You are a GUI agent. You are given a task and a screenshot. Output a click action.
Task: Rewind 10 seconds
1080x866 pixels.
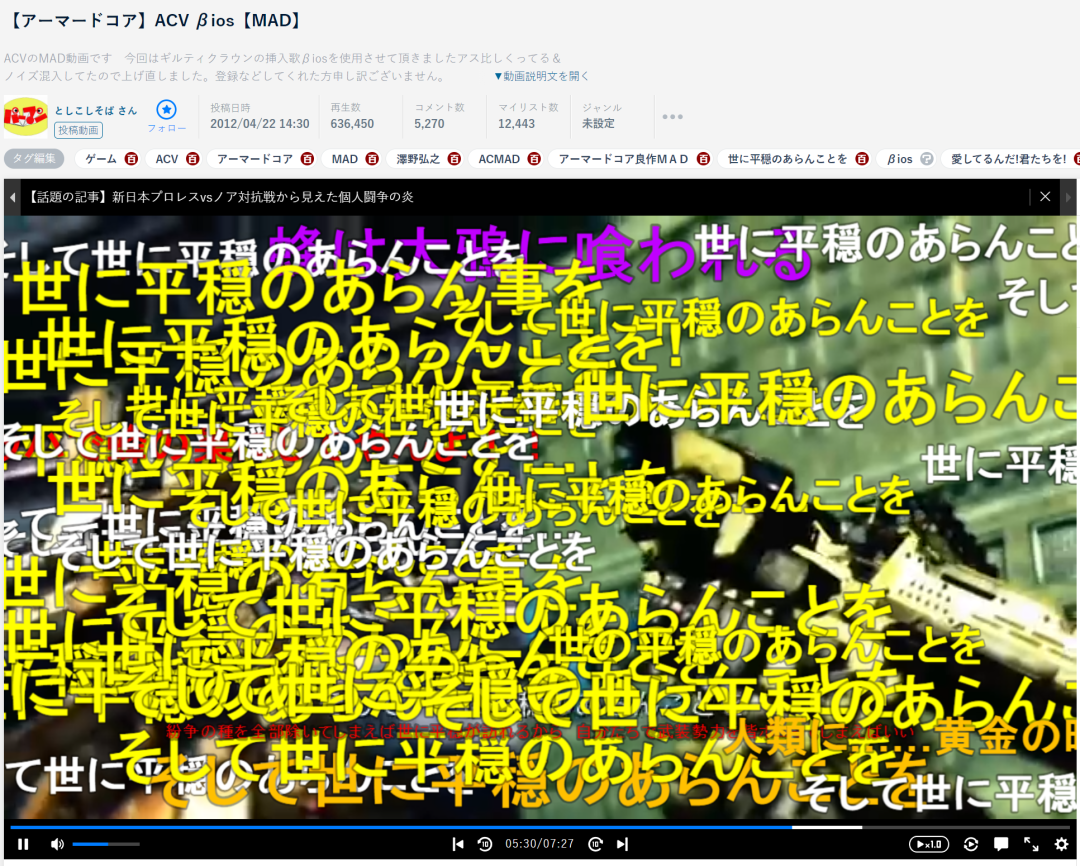click(x=485, y=844)
